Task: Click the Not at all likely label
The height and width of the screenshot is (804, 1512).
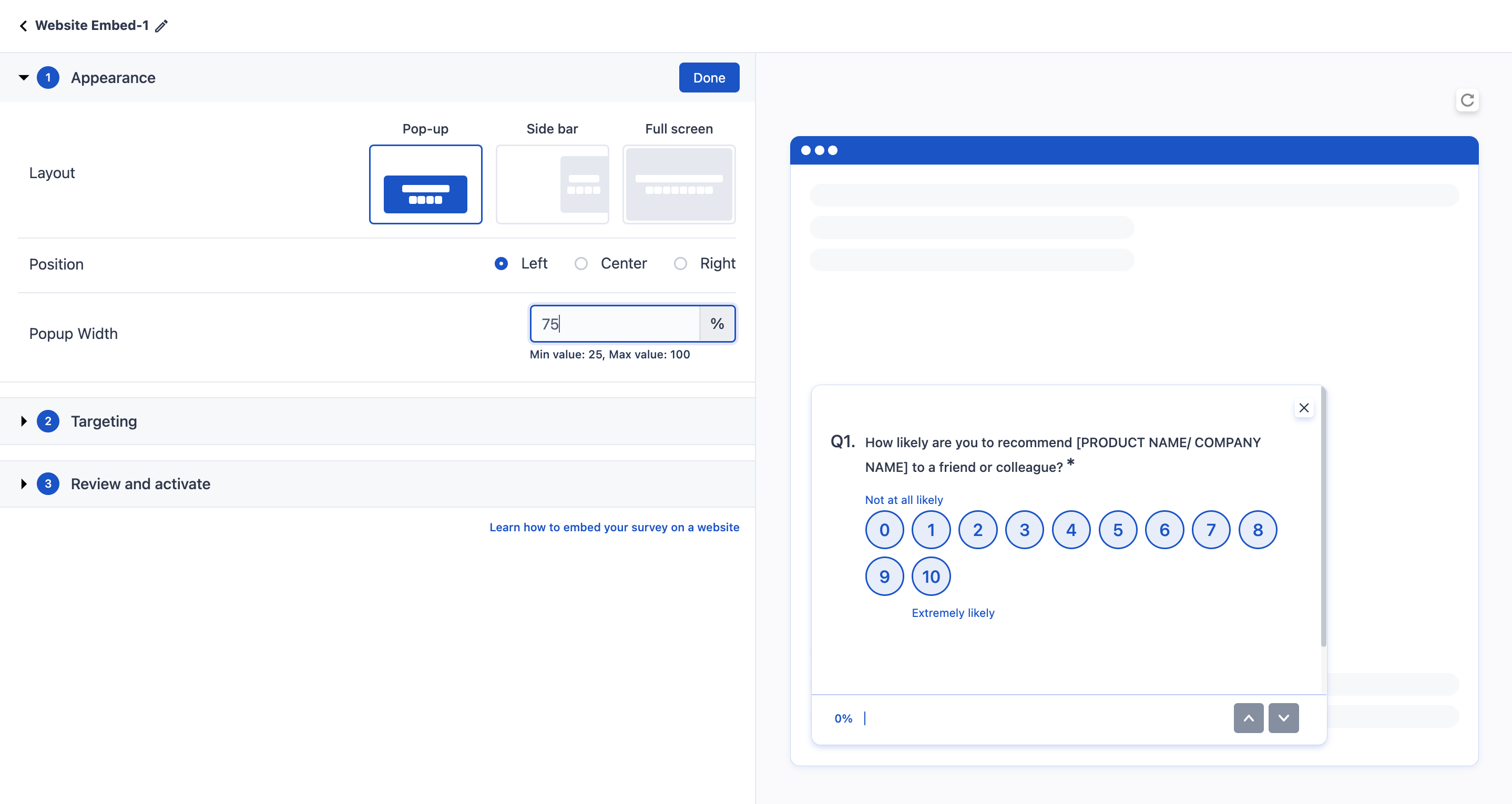Action: coord(904,500)
